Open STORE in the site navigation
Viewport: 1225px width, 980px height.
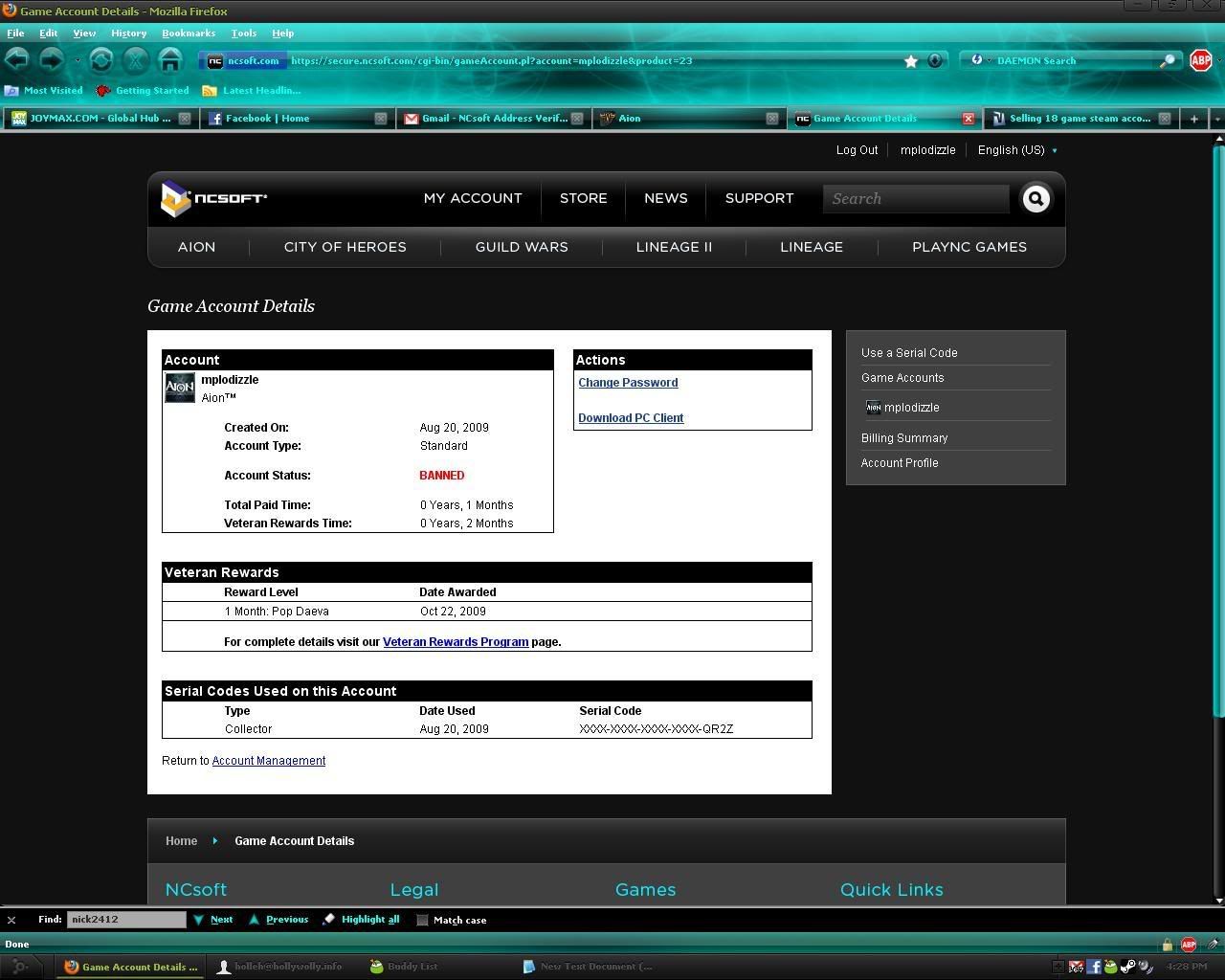(584, 198)
